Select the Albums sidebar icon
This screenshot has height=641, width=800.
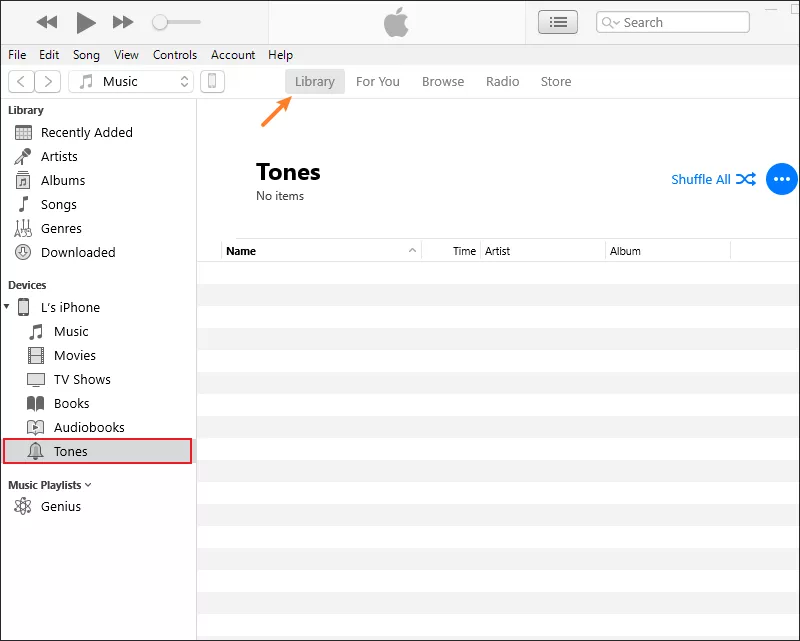[x=22, y=180]
